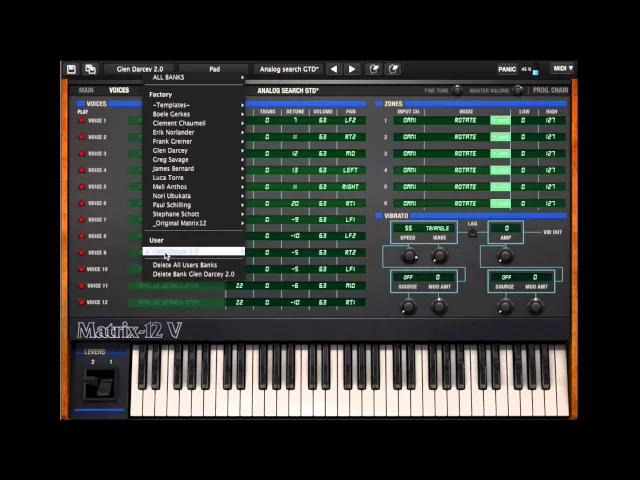Click zone 6 HIGH value 127
Screen dimensions: 640x480
[x=550, y=203]
